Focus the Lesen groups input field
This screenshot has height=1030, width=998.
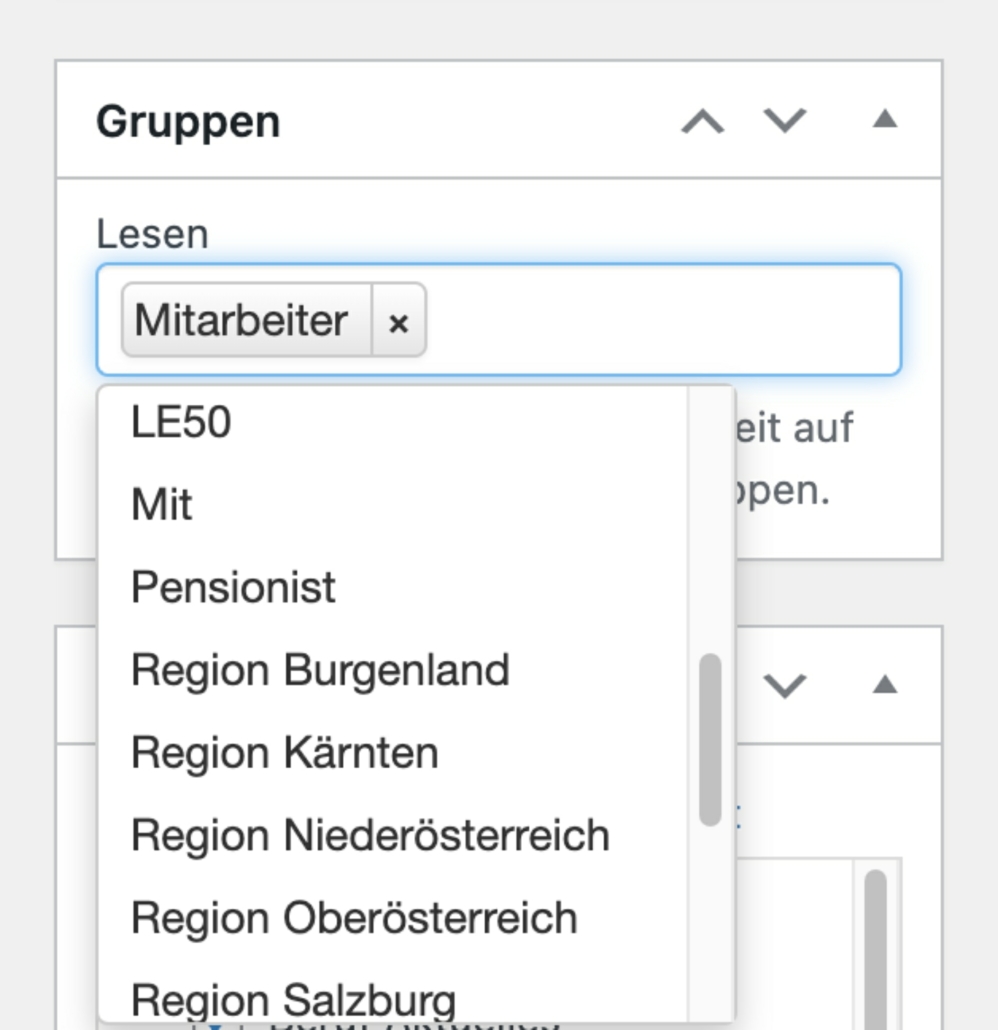660,321
